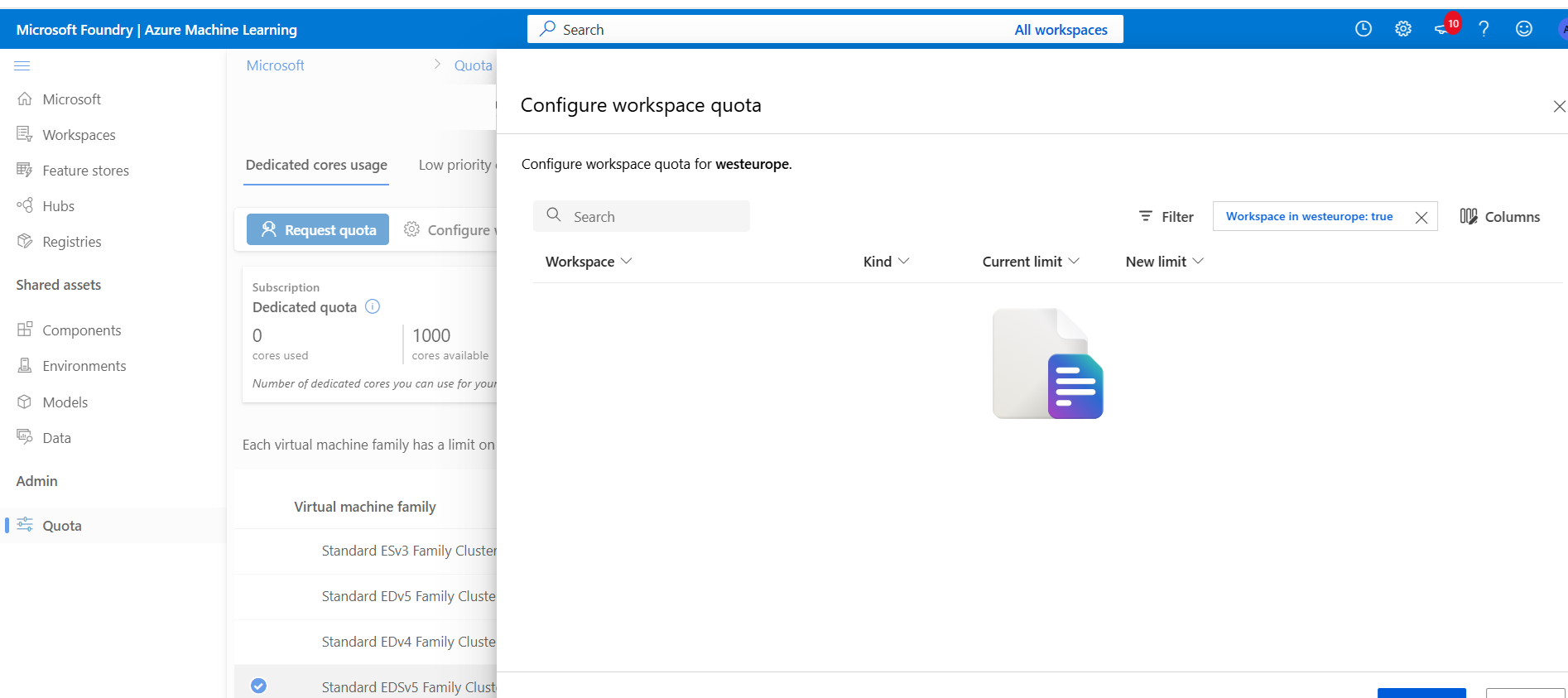The image size is (1568, 698).
Task: Click the Workspaces sidebar icon
Action: pyautogui.click(x=25, y=134)
